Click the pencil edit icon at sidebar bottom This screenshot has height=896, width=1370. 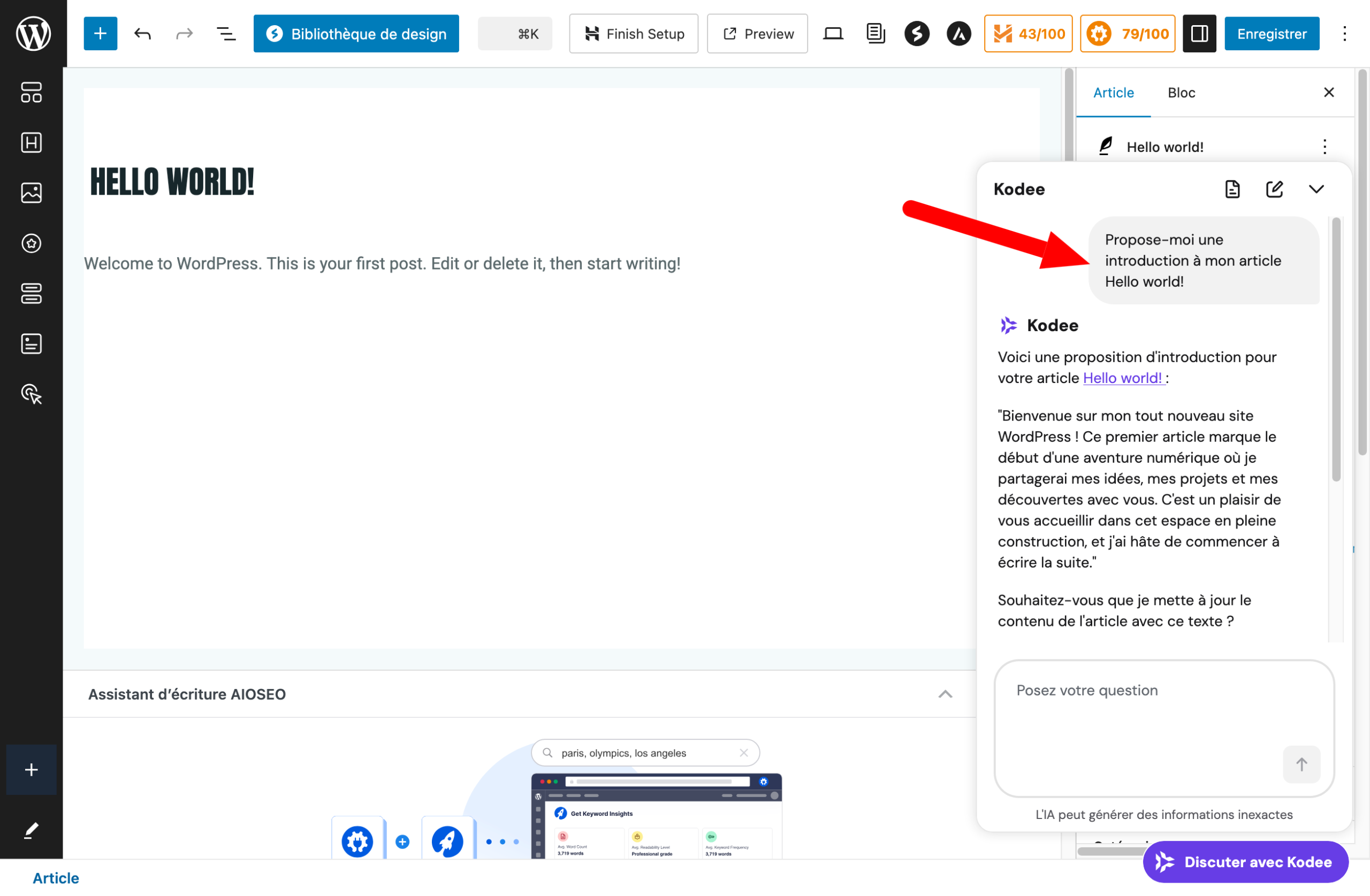31,830
